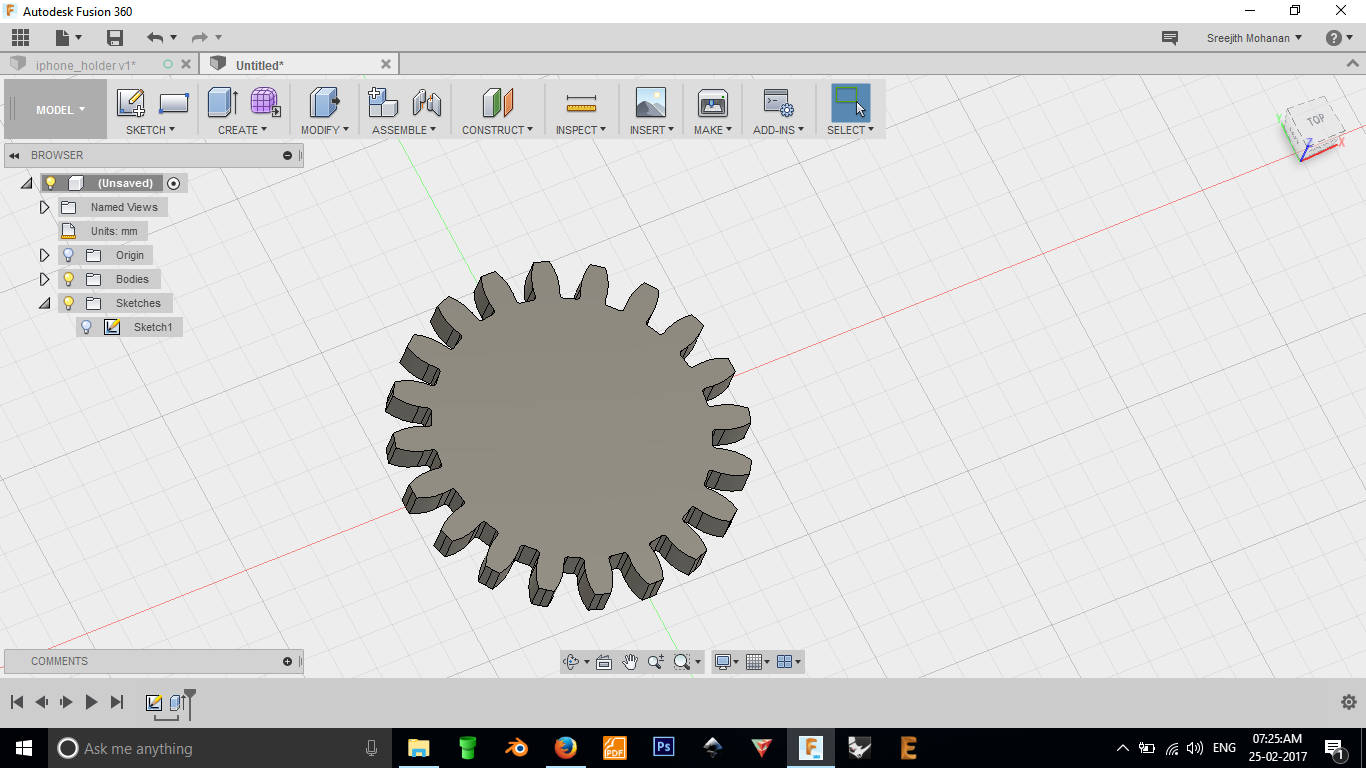Open Sreejith Mohanan account dropdown
The width and height of the screenshot is (1366, 768).
click(x=1254, y=38)
